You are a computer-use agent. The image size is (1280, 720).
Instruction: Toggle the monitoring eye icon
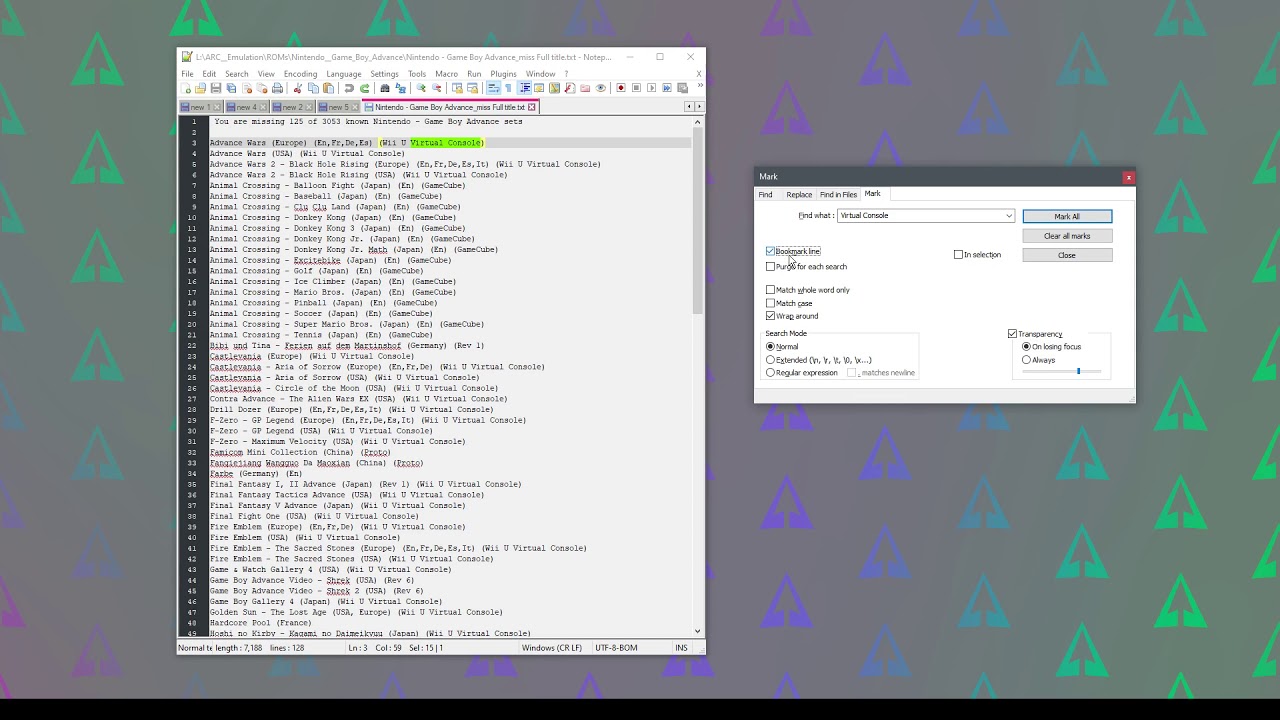pos(600,88)
